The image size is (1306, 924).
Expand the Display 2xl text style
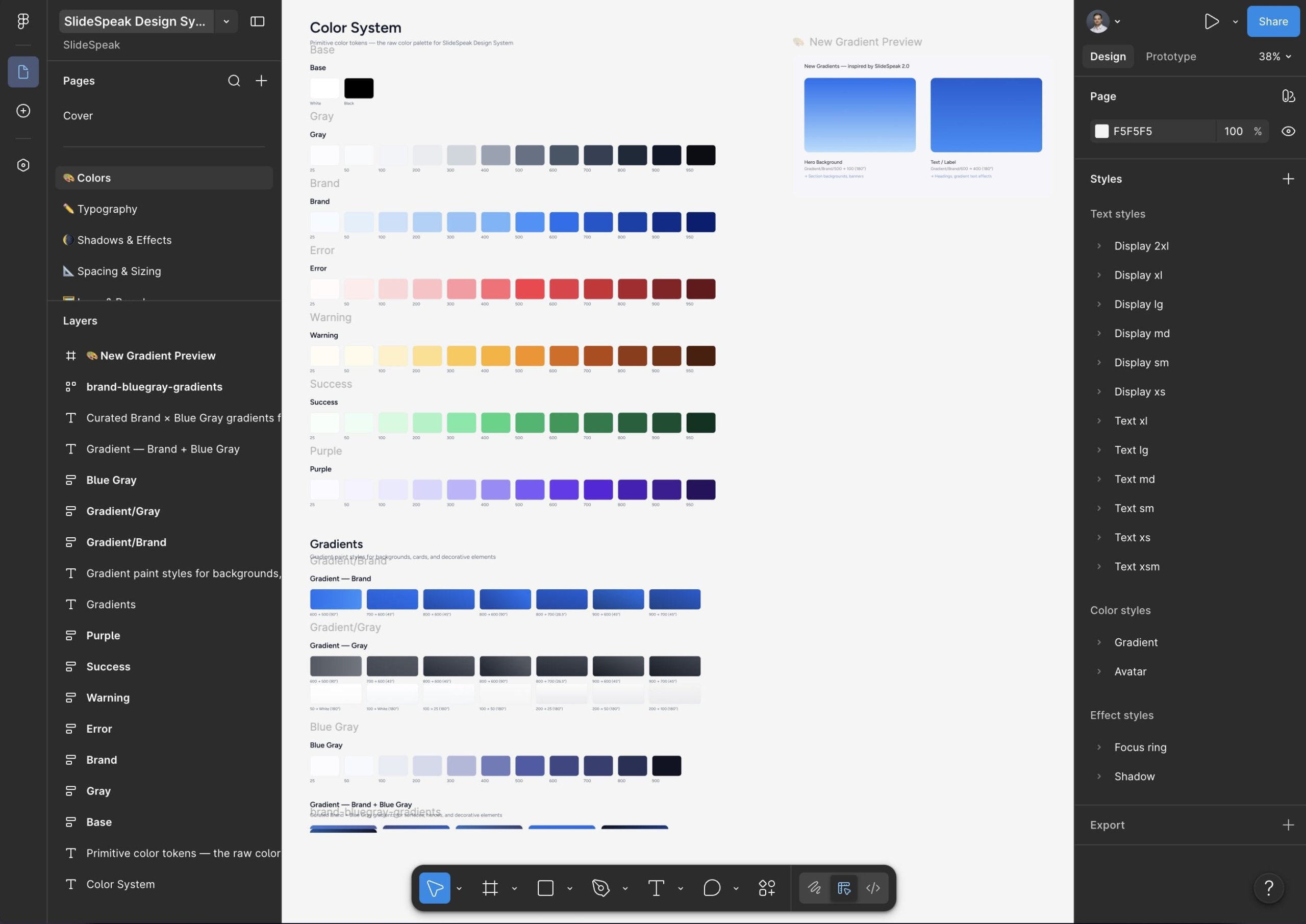[x=1099, y=246]
